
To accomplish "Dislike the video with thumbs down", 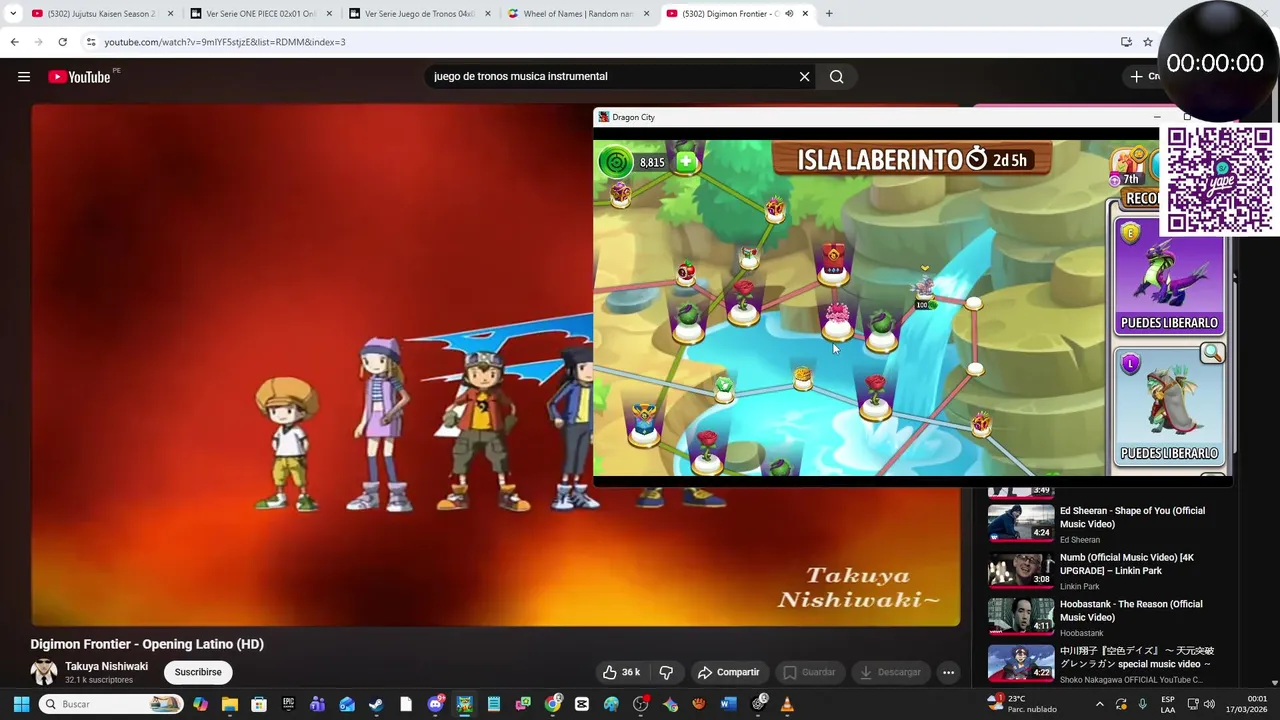I will pyautogui.click(x=666, y=672).
